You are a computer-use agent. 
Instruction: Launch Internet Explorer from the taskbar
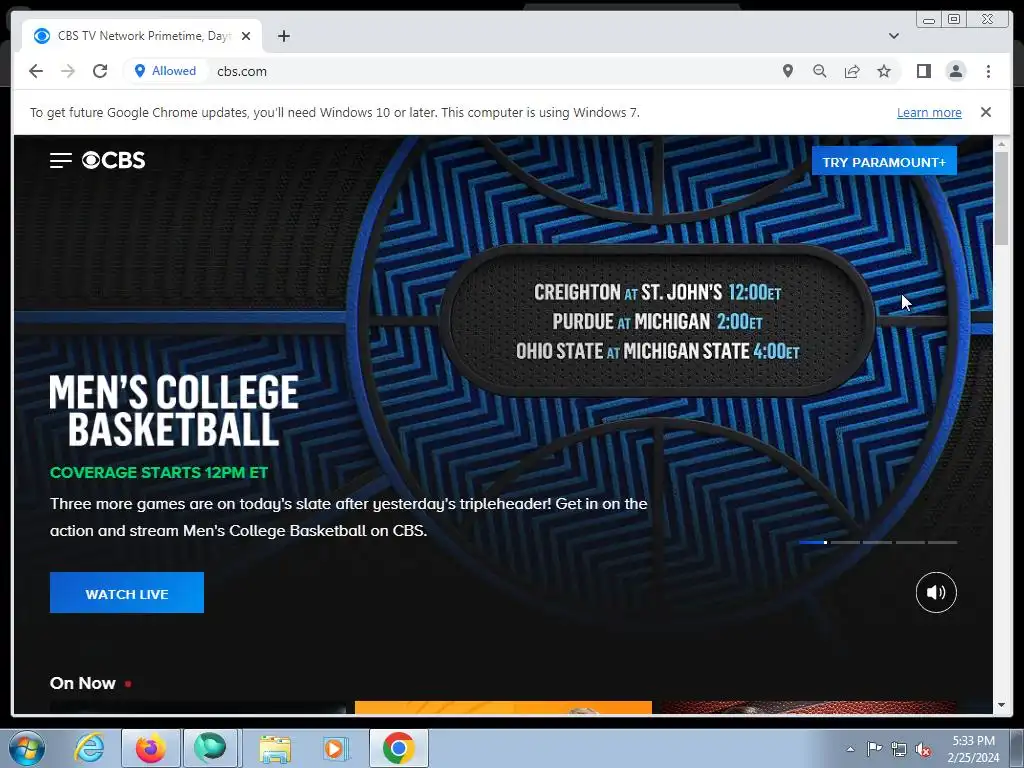coord(89,748)
